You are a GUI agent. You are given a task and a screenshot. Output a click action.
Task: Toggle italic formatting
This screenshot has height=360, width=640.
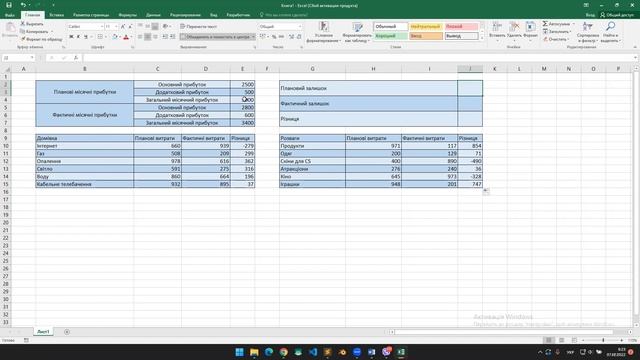78,37
